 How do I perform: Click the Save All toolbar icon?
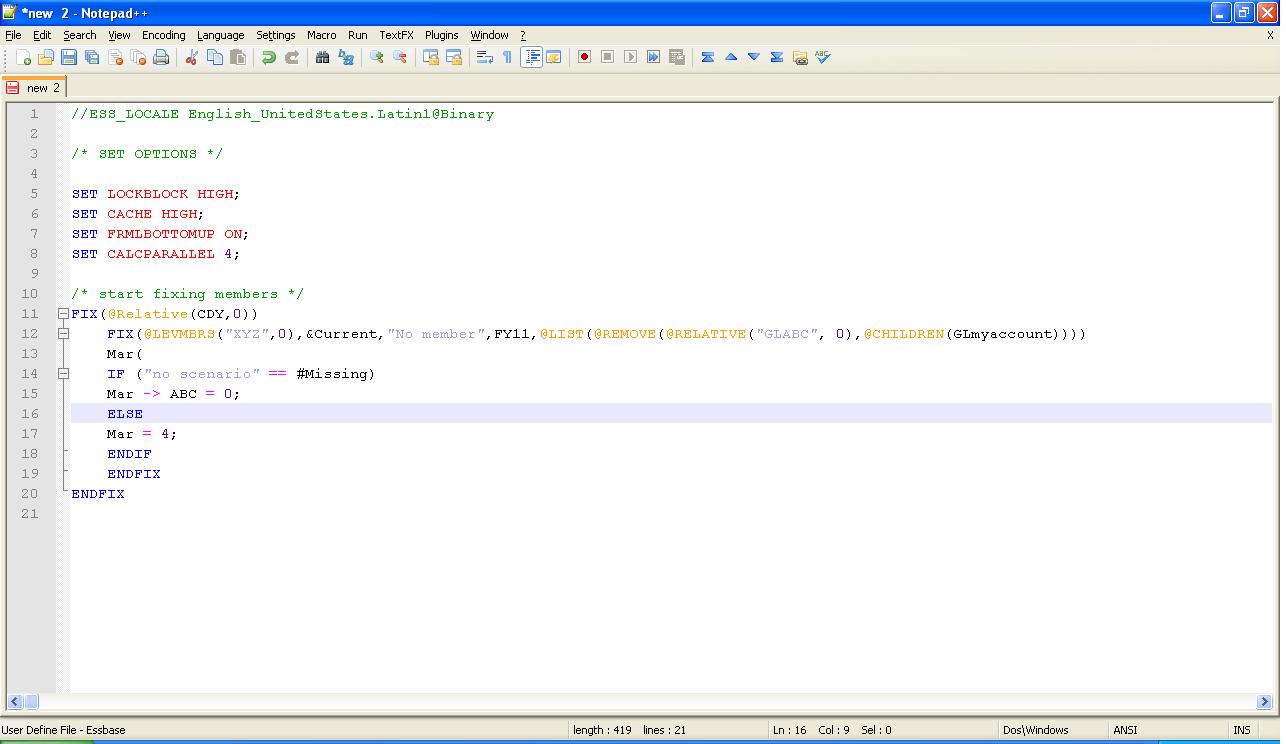point(92,57)
